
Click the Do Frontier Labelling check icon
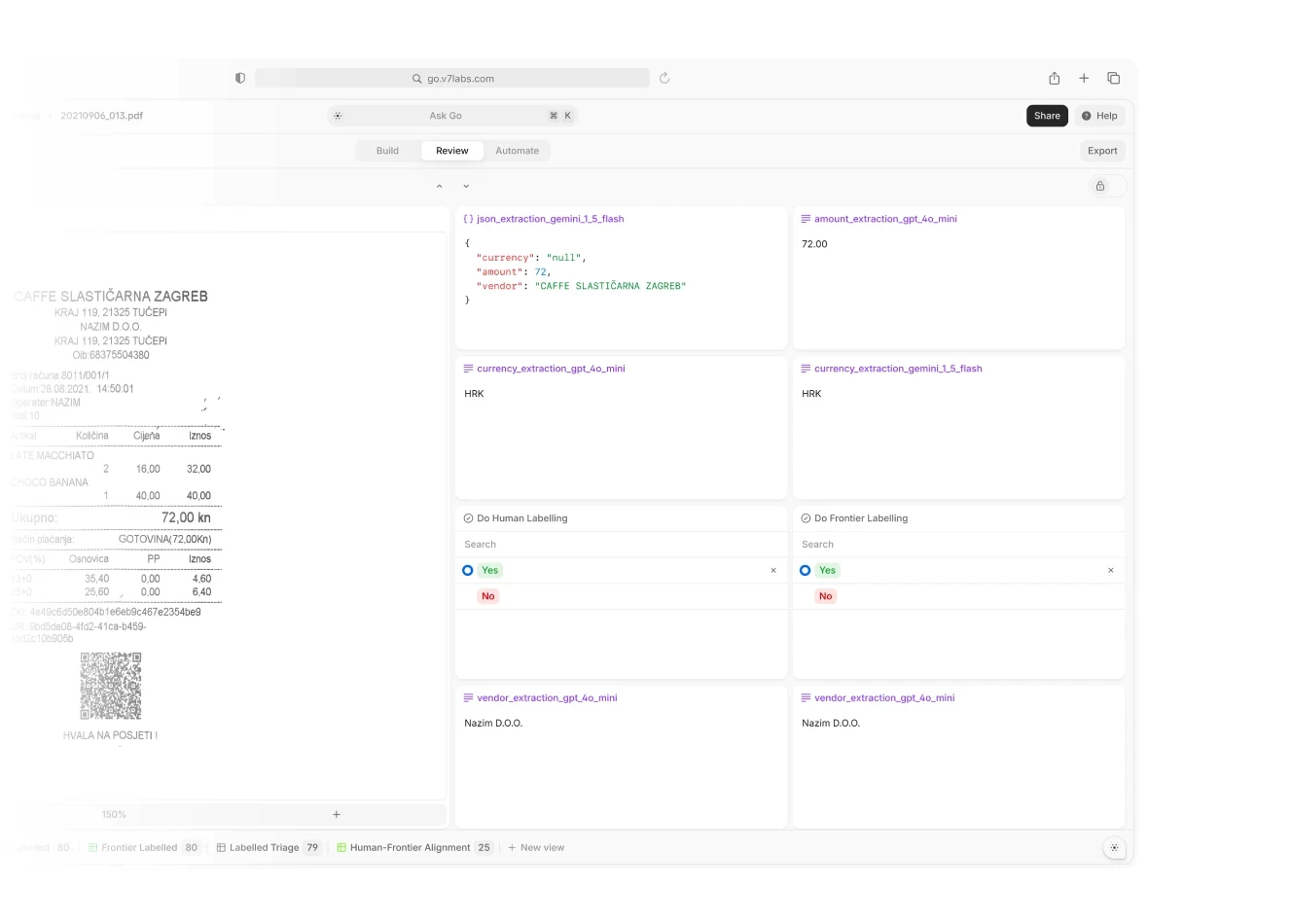(806, 518)
